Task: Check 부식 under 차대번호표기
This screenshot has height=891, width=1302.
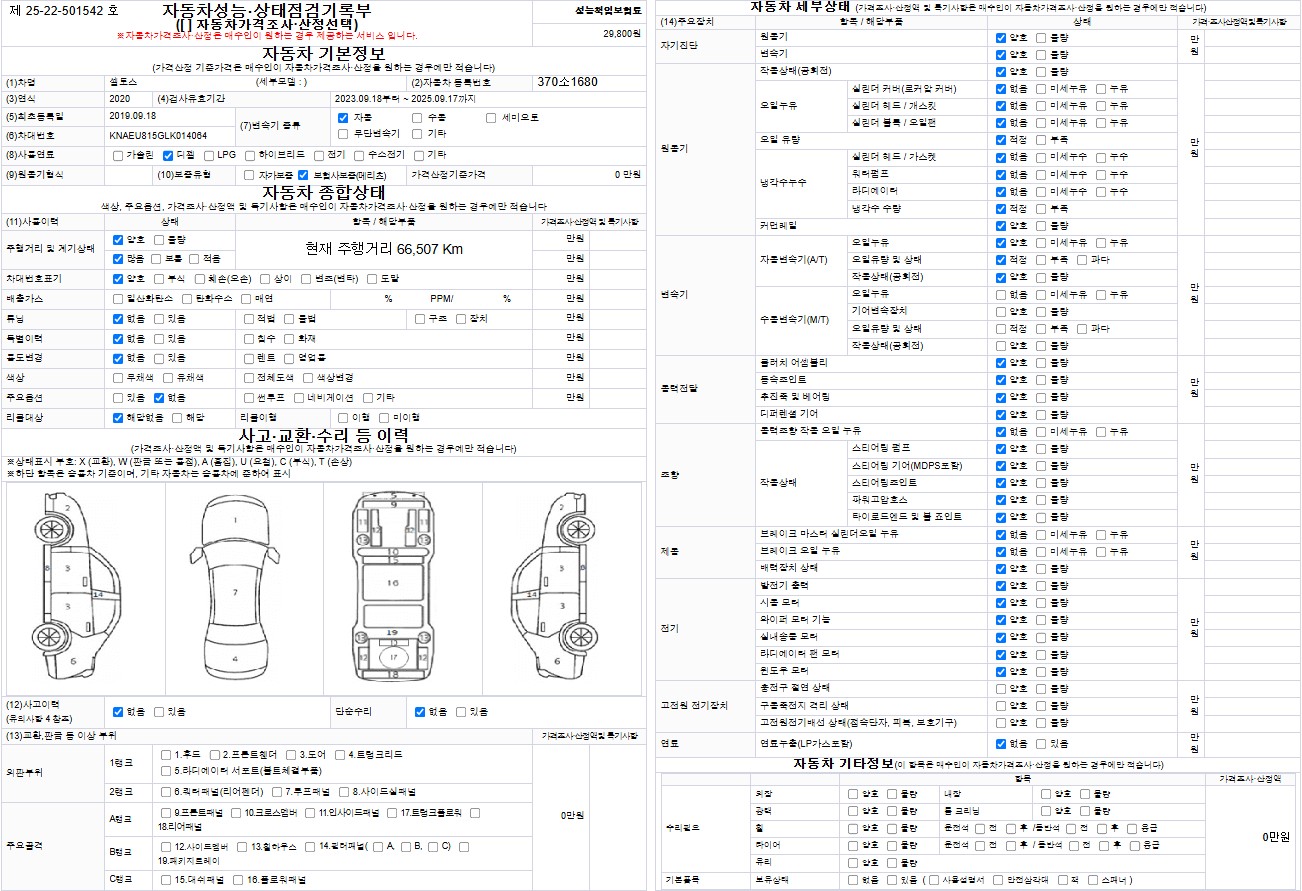Action: (158, 278)
